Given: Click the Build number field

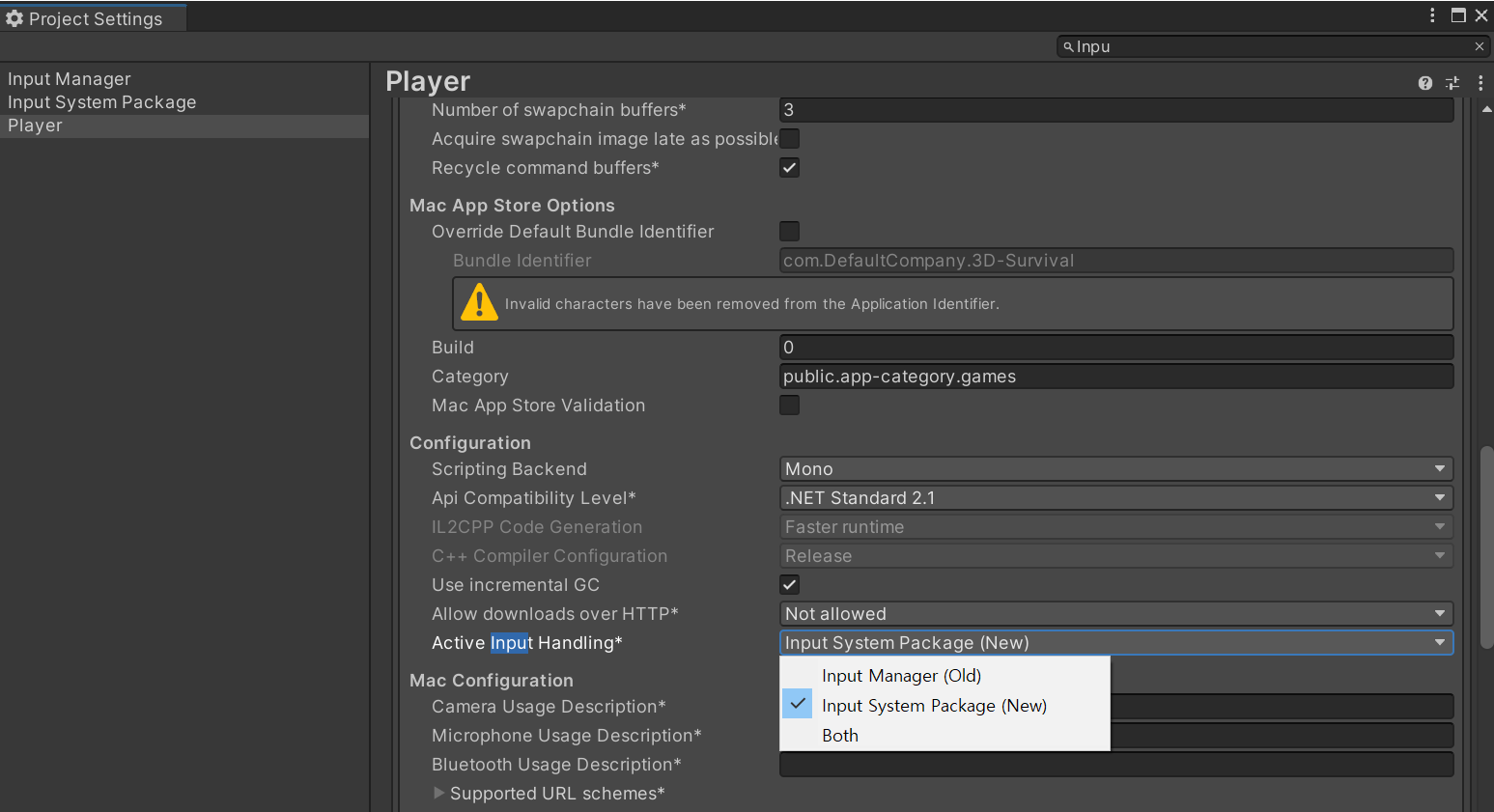Looking at the screenshot, I should (x=1115, y=348).
